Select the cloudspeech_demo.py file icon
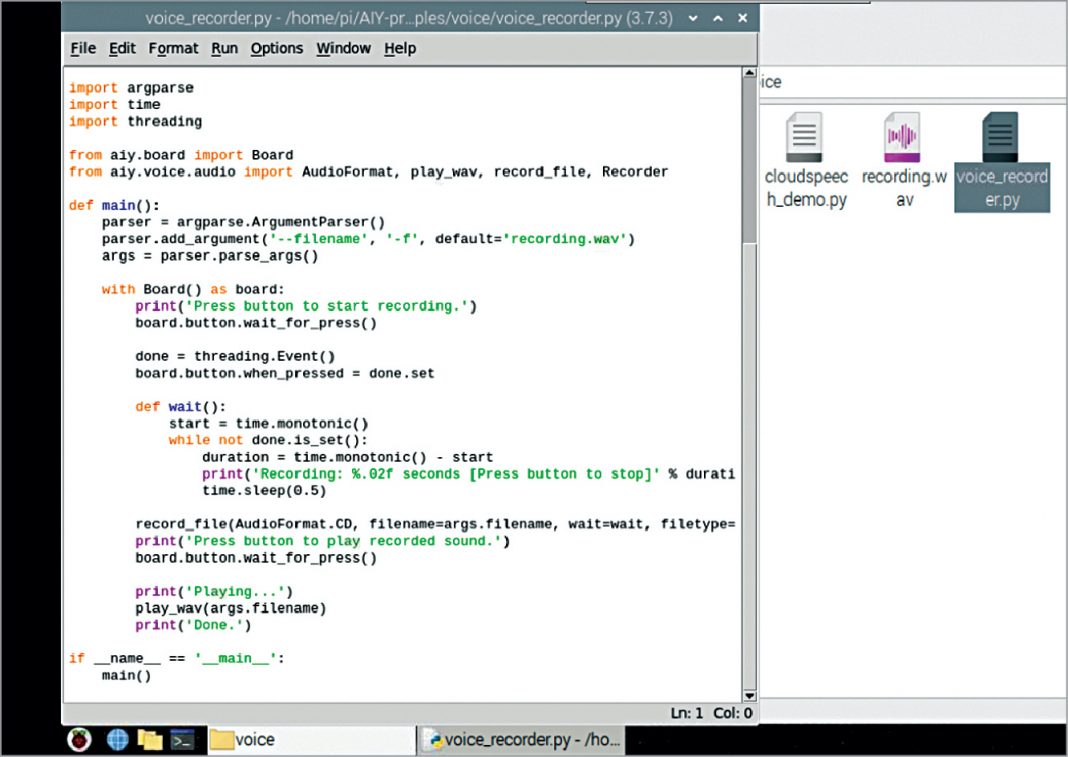The width and height of the screenshot is (1068, 757). coord(805,137)
